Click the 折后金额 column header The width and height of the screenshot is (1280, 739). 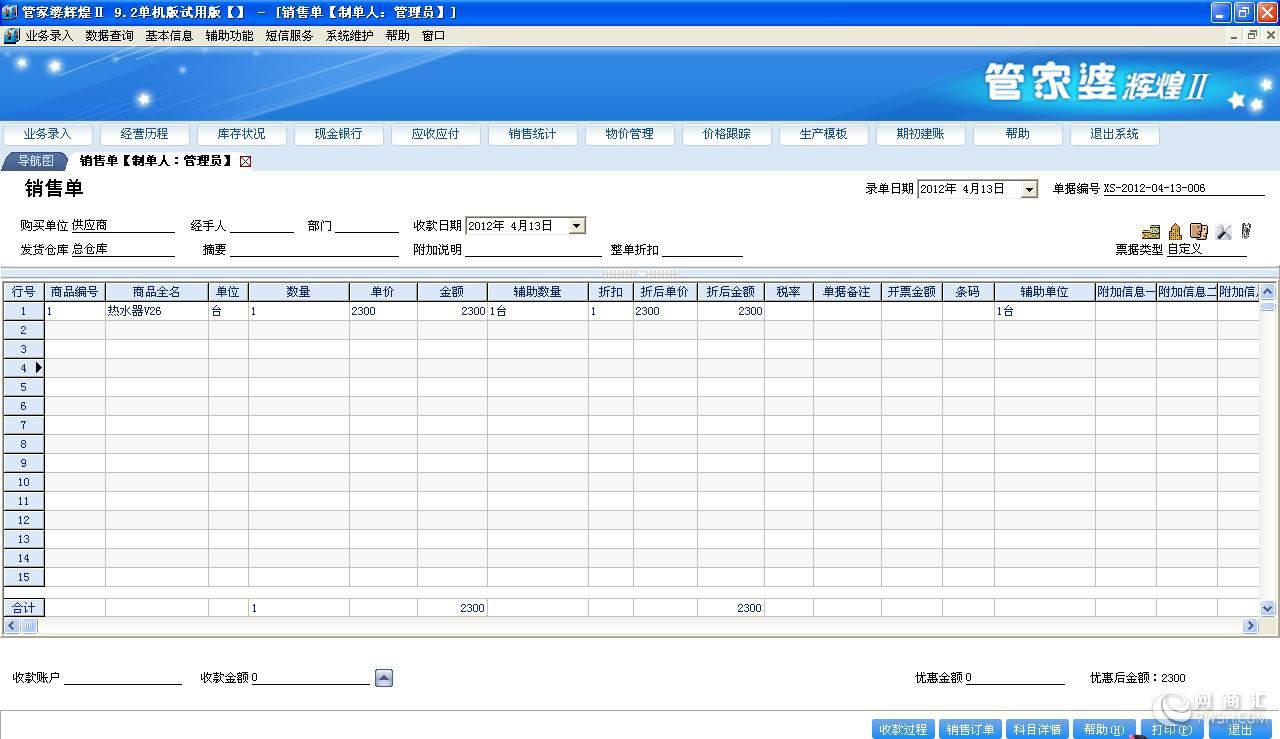731,292
